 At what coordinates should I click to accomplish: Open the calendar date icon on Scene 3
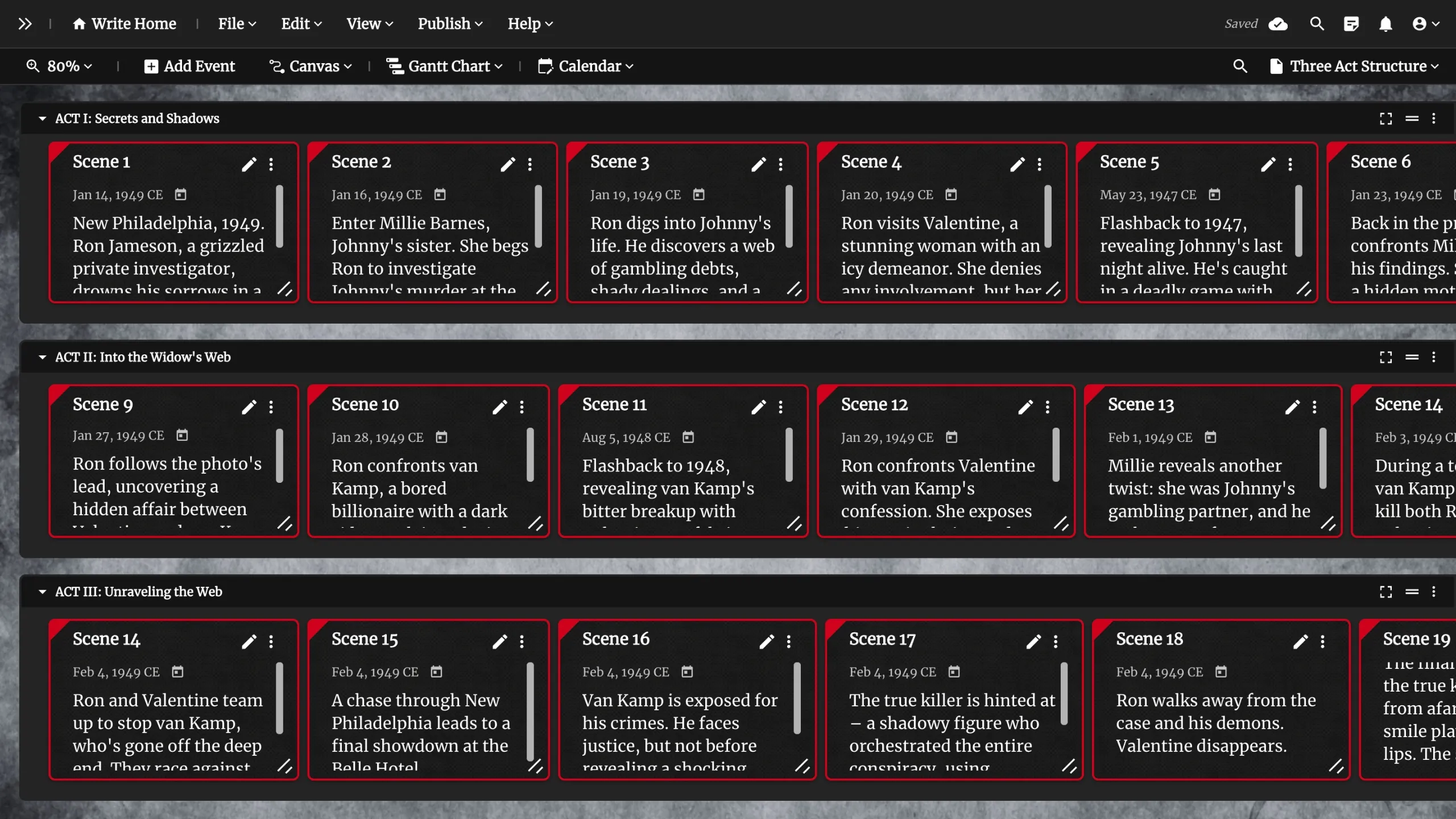coord(698,195)
